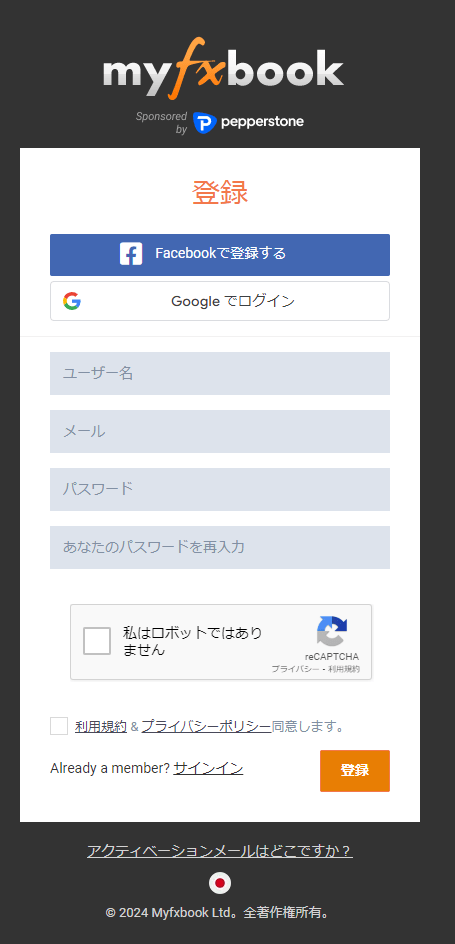Screen dimensions: 455x944
Task: Follow the サインイン sign-in link
Action: point(208,768)
